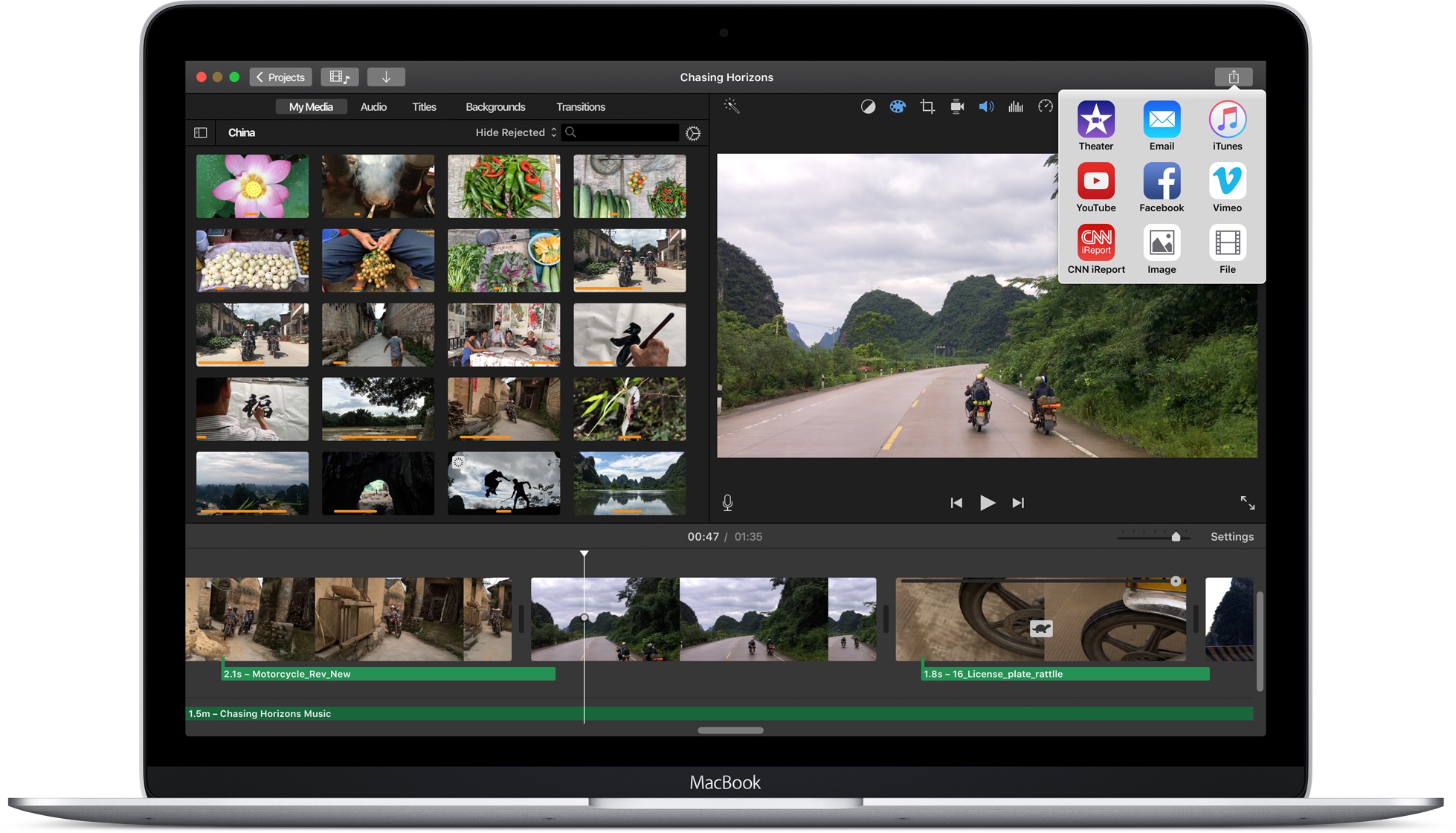Toggle the list/grid view icon
This screenshot has width=1456, height=833.
tap(199, 132)
